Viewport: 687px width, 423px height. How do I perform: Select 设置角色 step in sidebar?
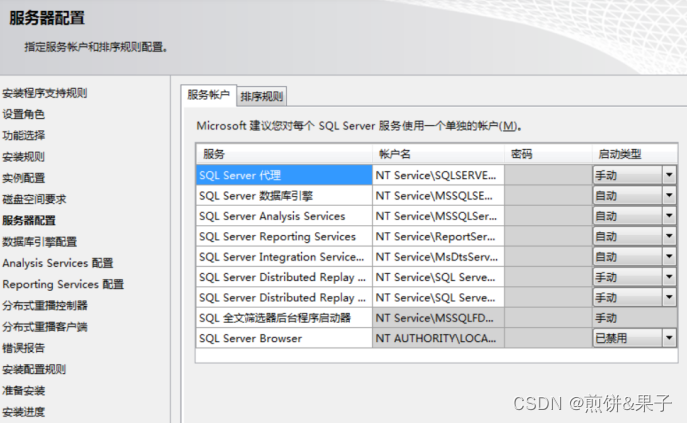point(23,114)
